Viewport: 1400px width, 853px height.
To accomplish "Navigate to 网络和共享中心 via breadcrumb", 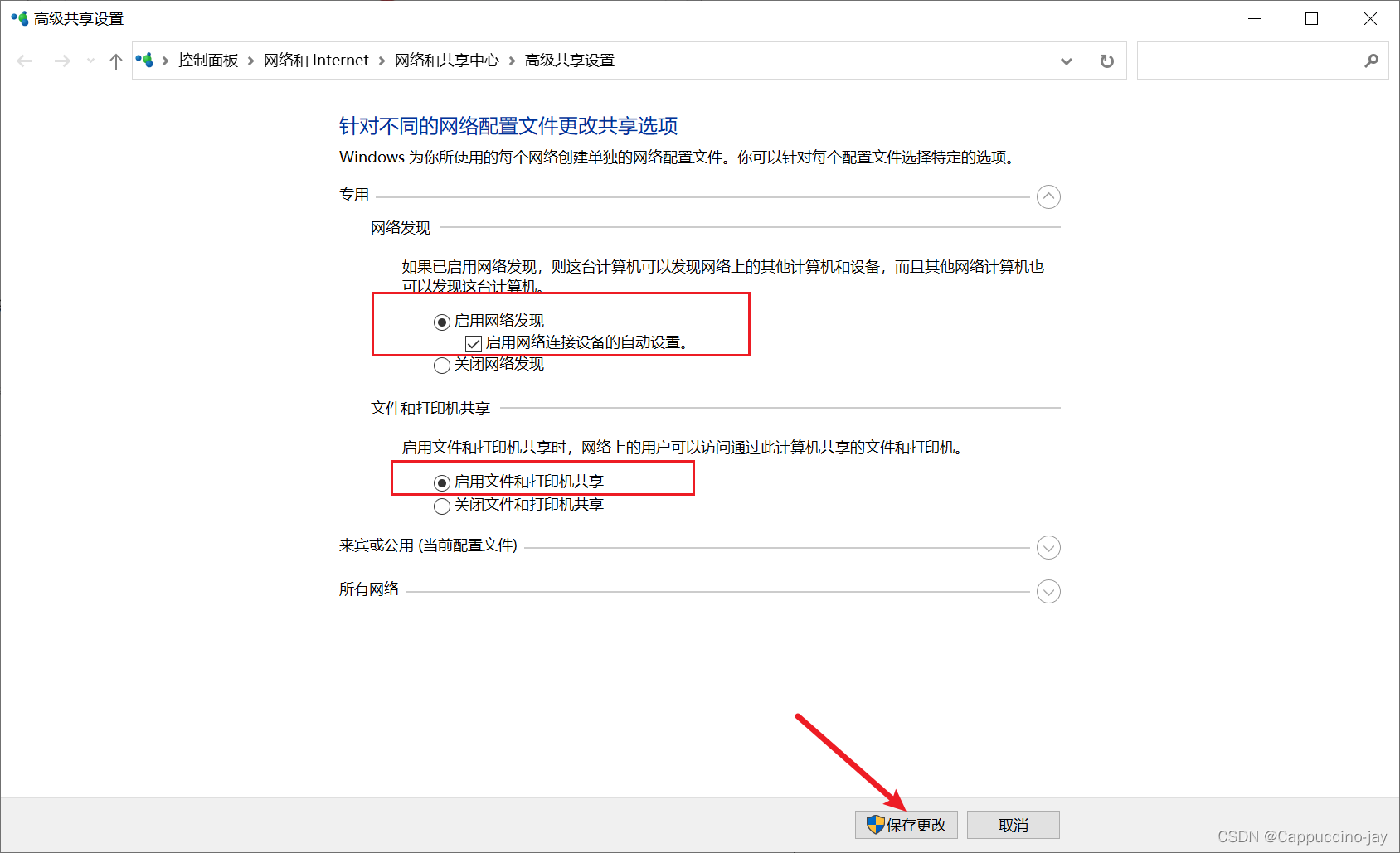I will (x=446, y=60).
